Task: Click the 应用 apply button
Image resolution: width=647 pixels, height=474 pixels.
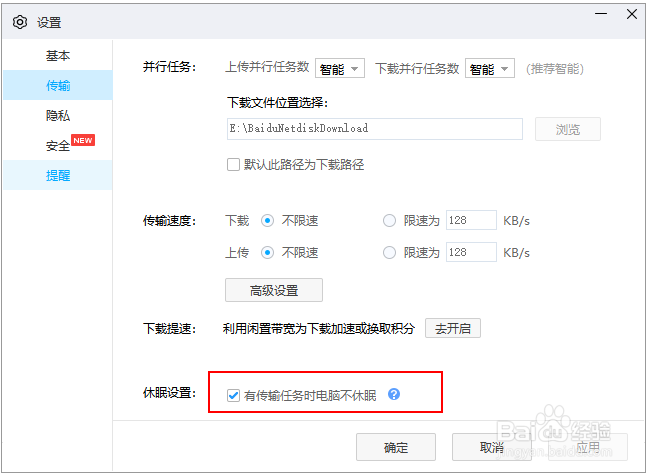Action: pos(588,447)
